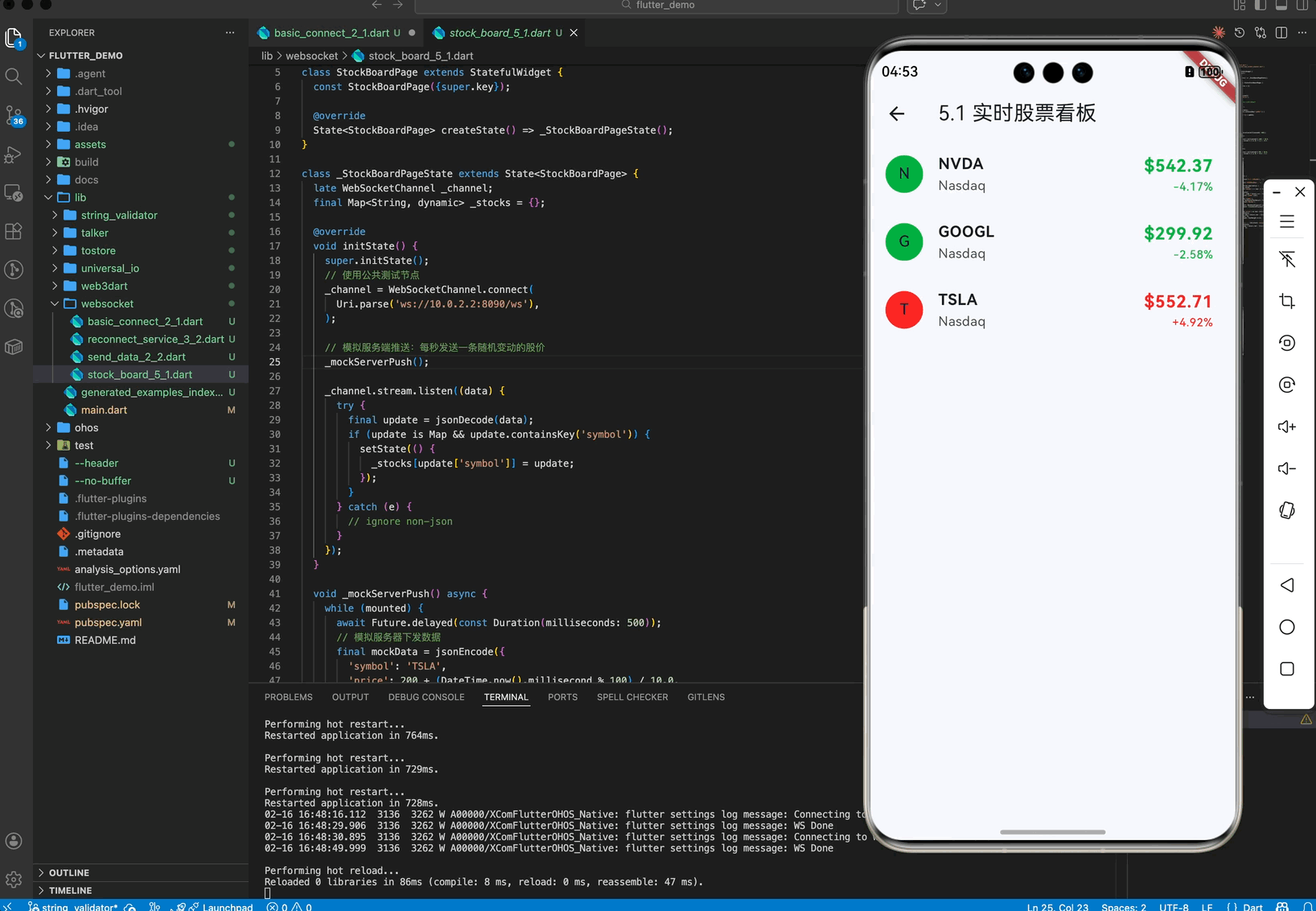The width and height of the screenshot is (1316, 911).
Task: Open the Source Control view with 36 badge
Action: coord(14,116)
